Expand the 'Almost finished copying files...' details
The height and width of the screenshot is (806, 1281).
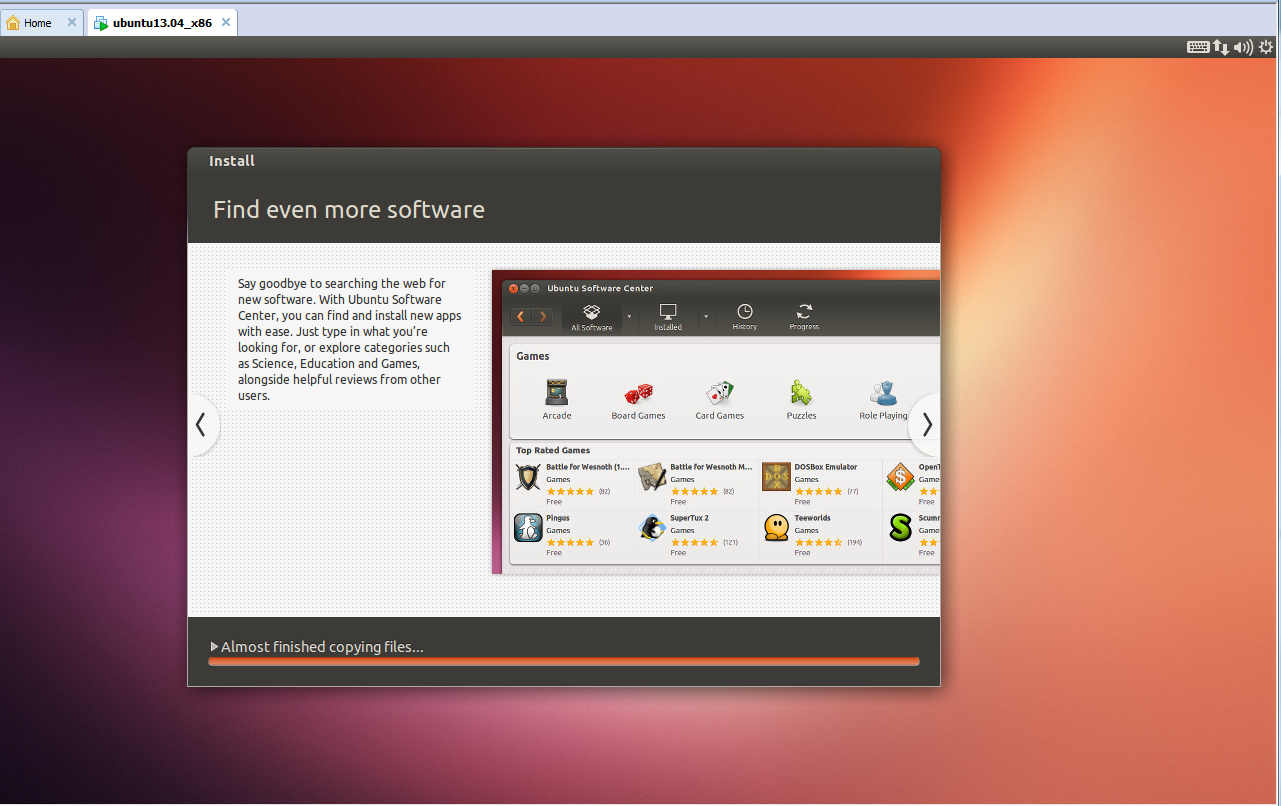(x=215, y=647)
